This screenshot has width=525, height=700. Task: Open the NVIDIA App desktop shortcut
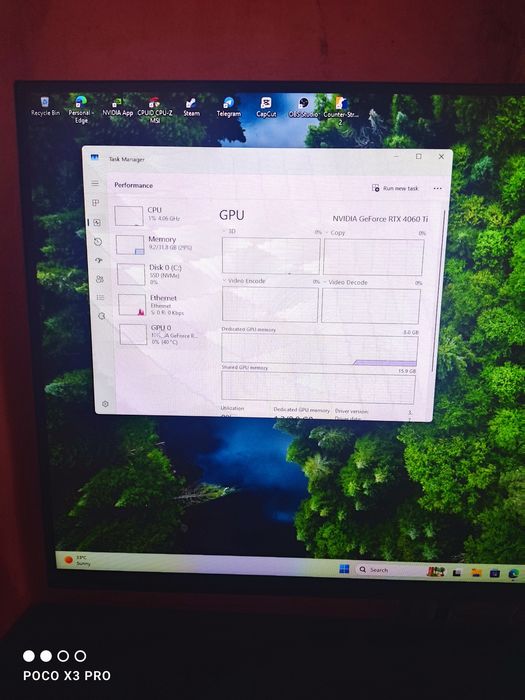pyautogui.click(x=117, y=108)
